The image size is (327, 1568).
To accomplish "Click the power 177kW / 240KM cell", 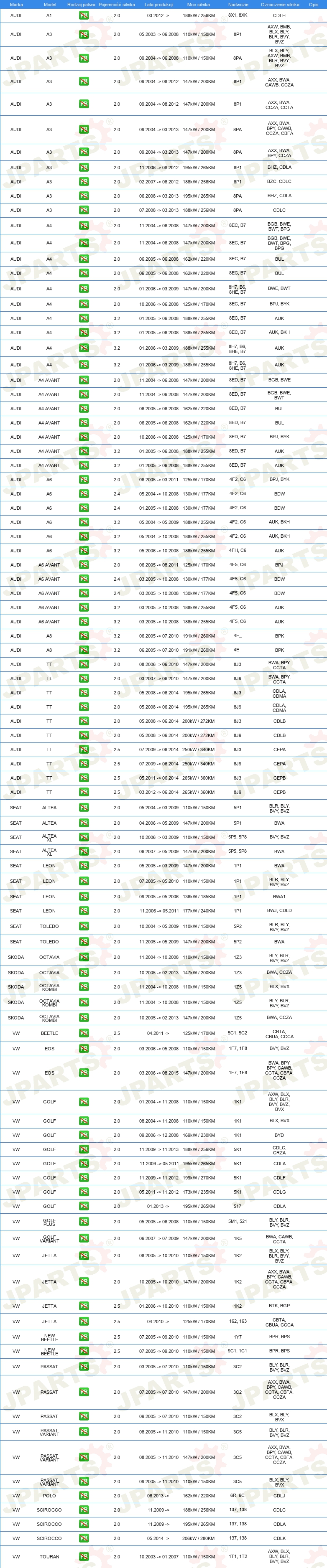I will coord(199,911).
